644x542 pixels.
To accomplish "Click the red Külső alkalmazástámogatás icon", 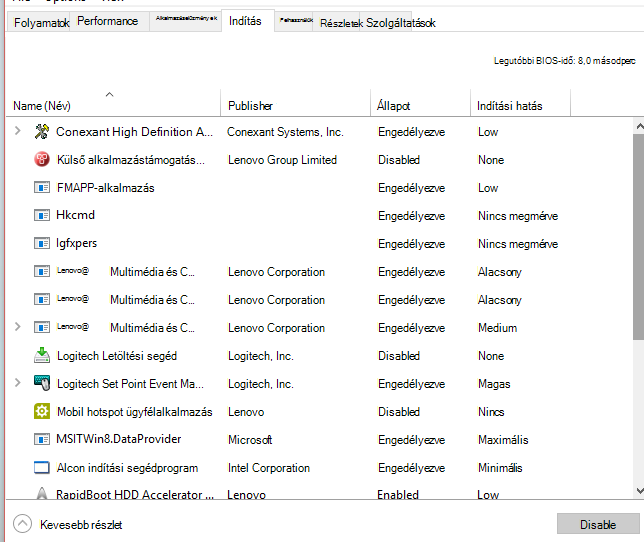I will [41, 159].
